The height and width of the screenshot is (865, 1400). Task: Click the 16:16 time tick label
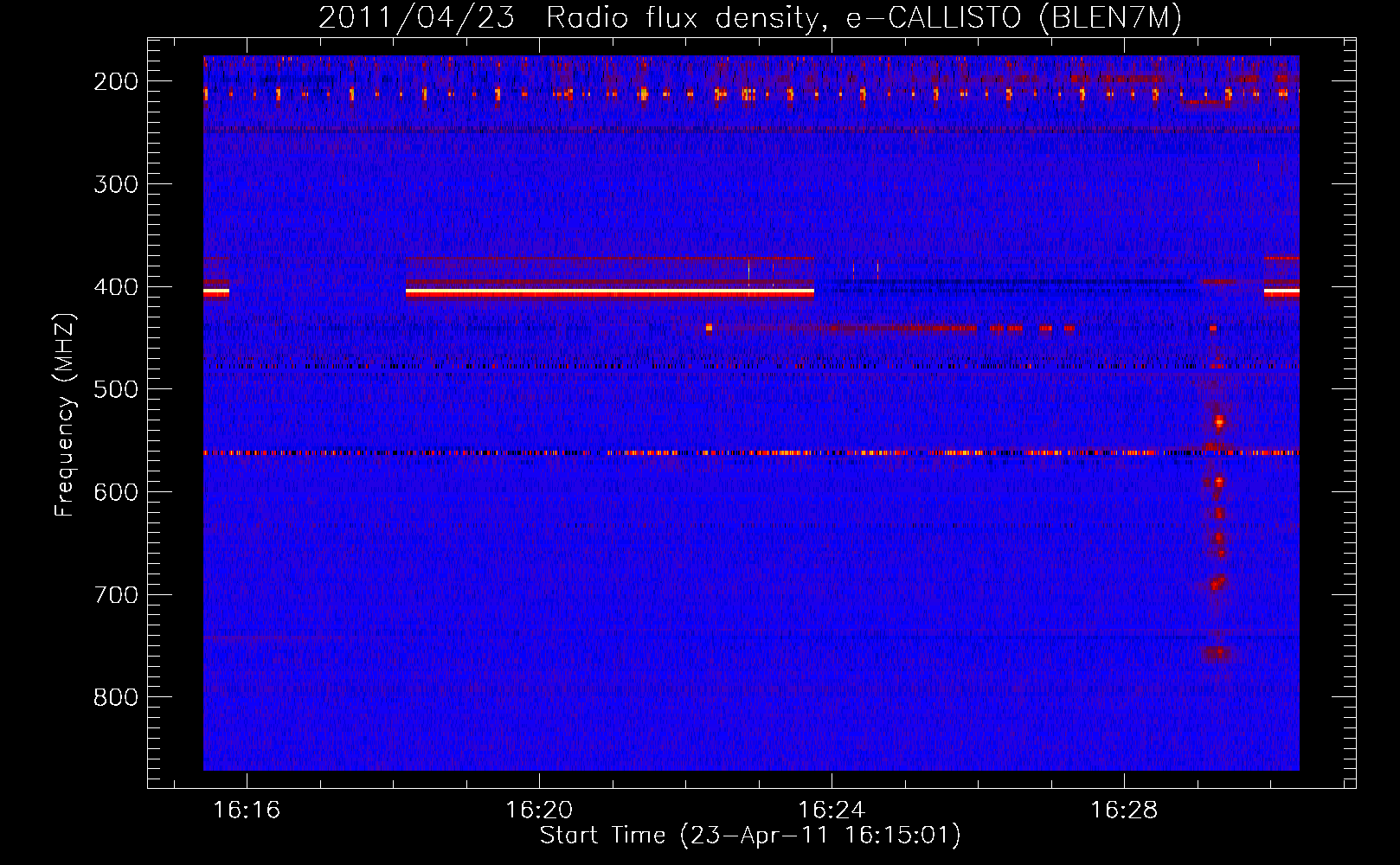(247, 810)
